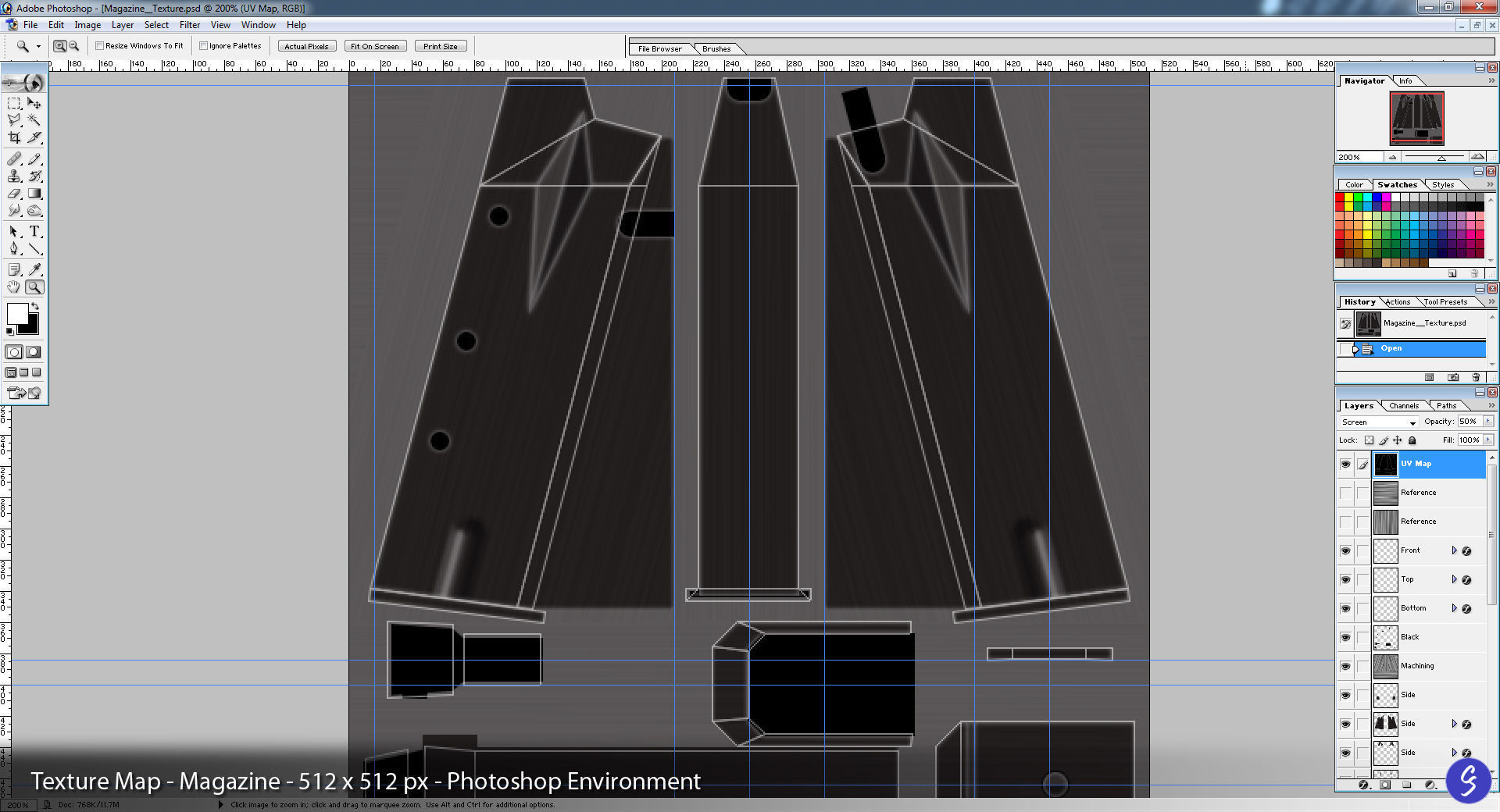Open the layer blend mode dropdown
The height and width of the screenshot is (812, 1500).
(1378, 422)
